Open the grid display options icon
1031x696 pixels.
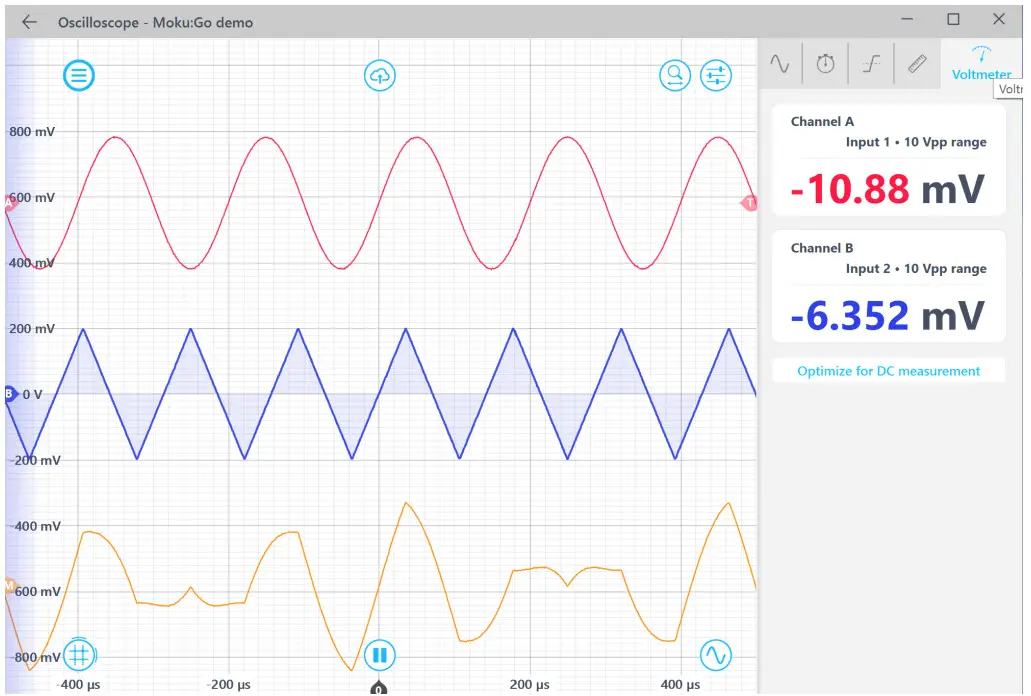tap(79, 655)
